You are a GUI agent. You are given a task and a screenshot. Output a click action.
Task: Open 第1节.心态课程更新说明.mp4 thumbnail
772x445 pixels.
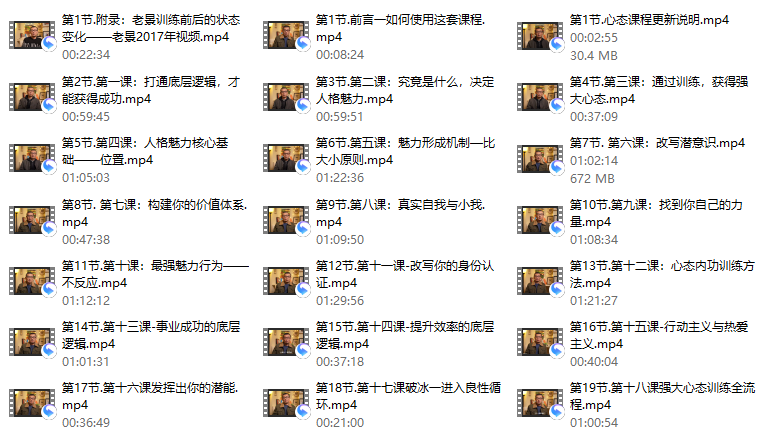[x=540, y=35]
